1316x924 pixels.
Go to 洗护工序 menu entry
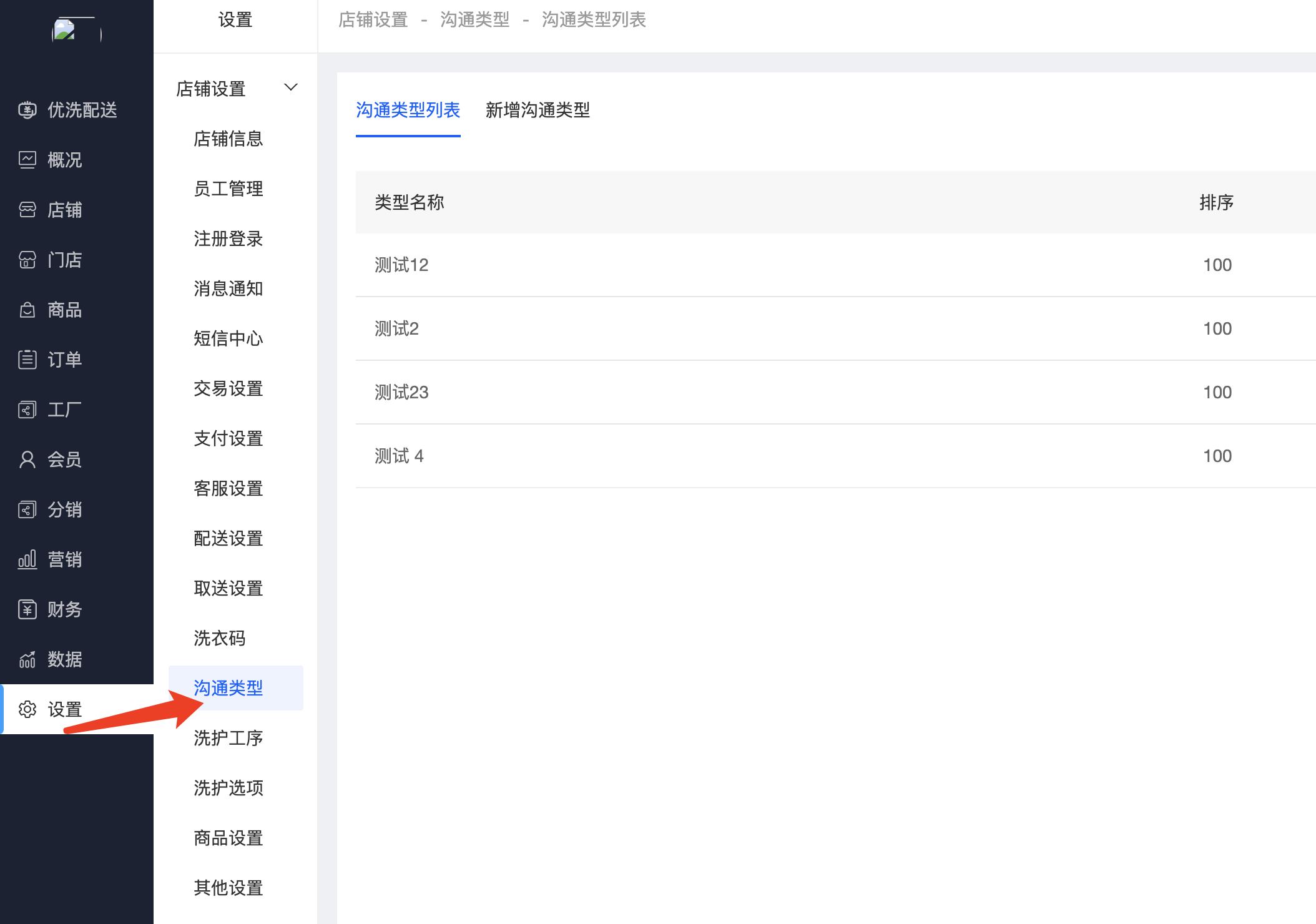pos(228,738)
